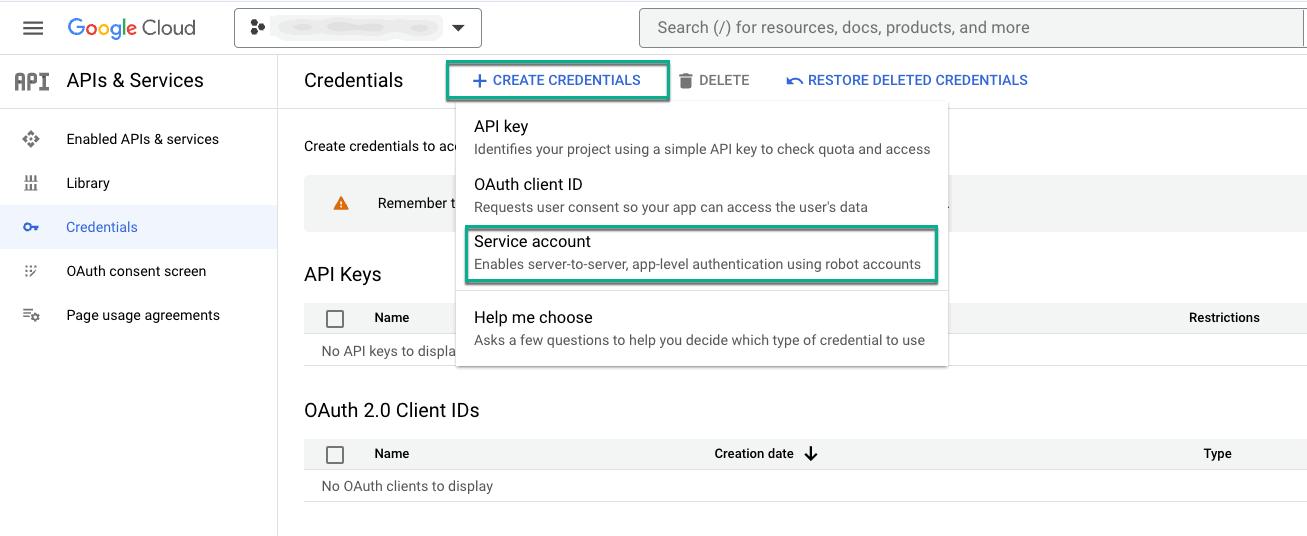Click the OAuth 2.0 Client IDs heading
1307x536 pixels.
tap(392, 410)
